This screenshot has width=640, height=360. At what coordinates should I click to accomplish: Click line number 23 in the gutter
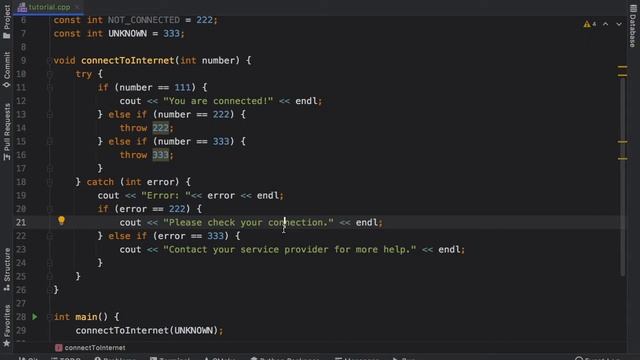coord(21,249)
